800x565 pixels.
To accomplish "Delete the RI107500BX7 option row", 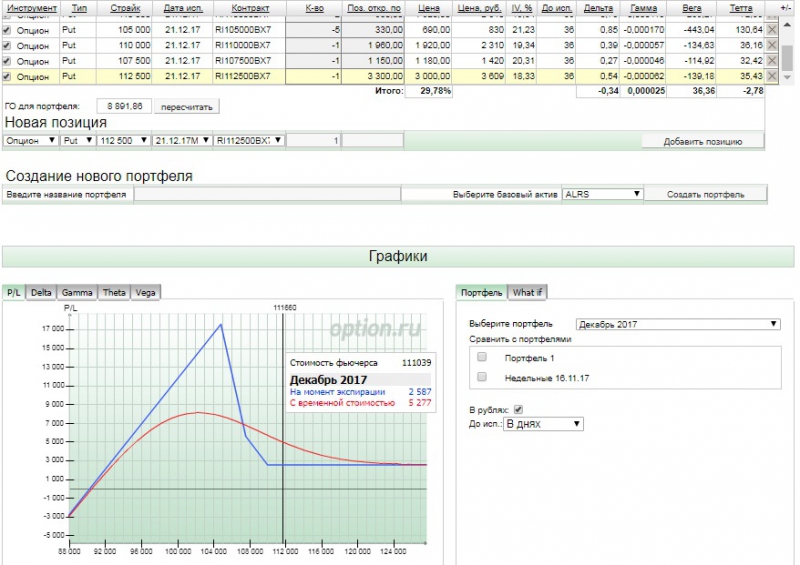I will coord(772,61).
